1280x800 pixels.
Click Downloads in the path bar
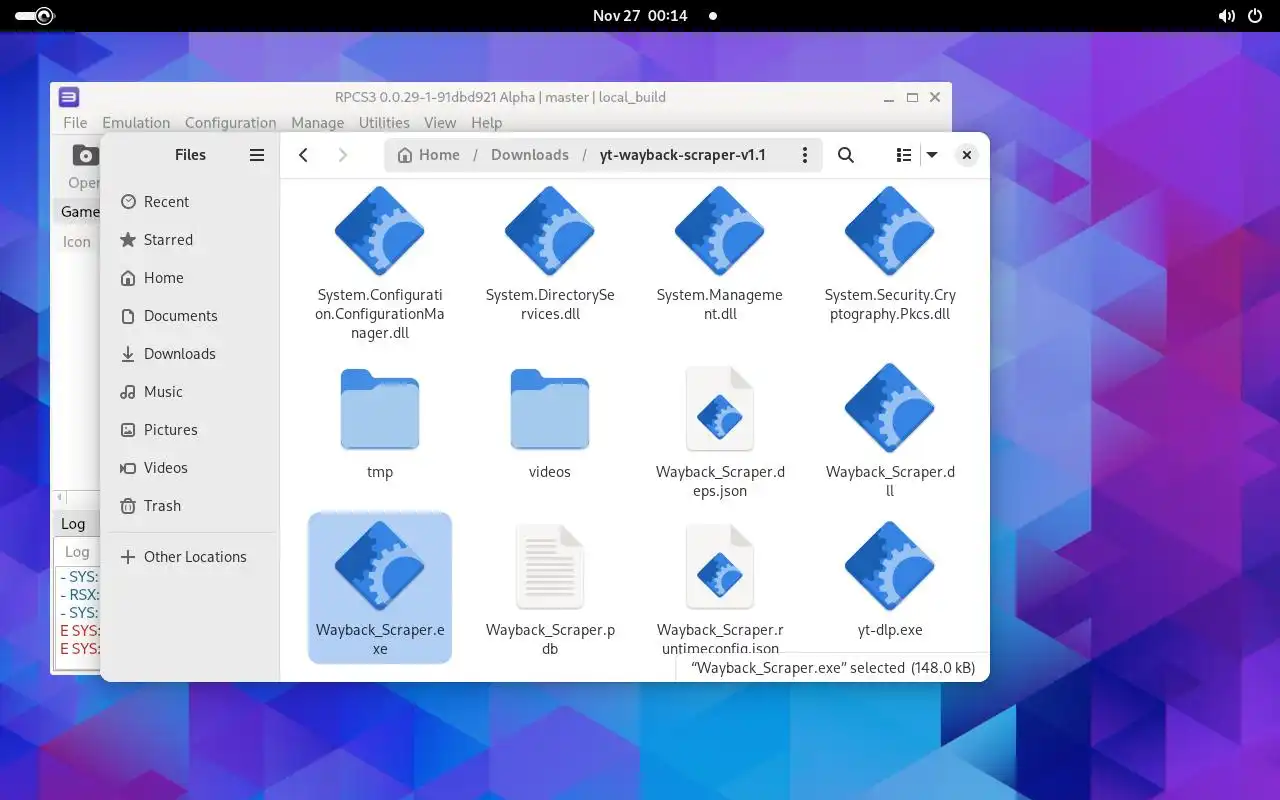click(x=530, y=155)
